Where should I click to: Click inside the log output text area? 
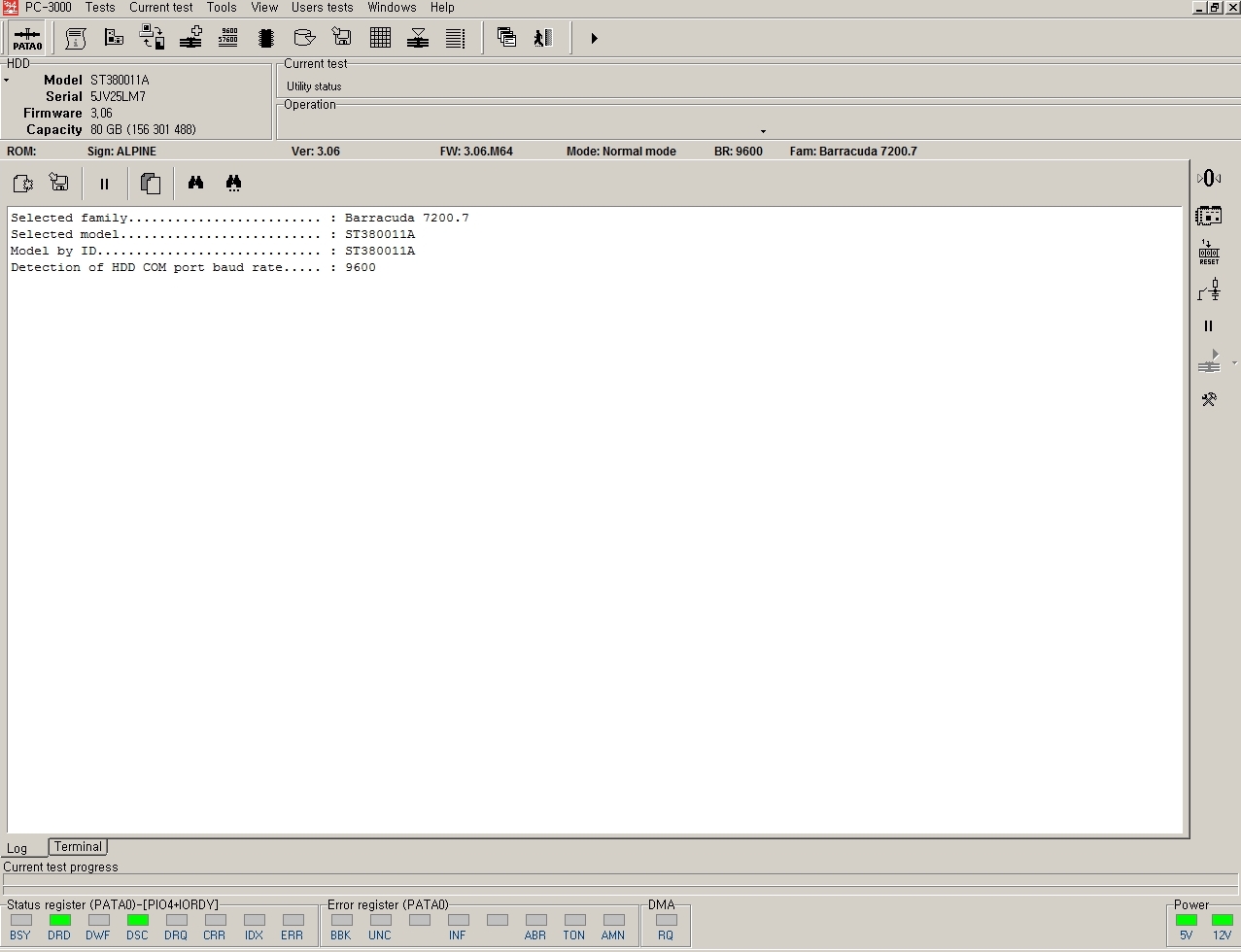pyautogui.click(x=595, y=520)
